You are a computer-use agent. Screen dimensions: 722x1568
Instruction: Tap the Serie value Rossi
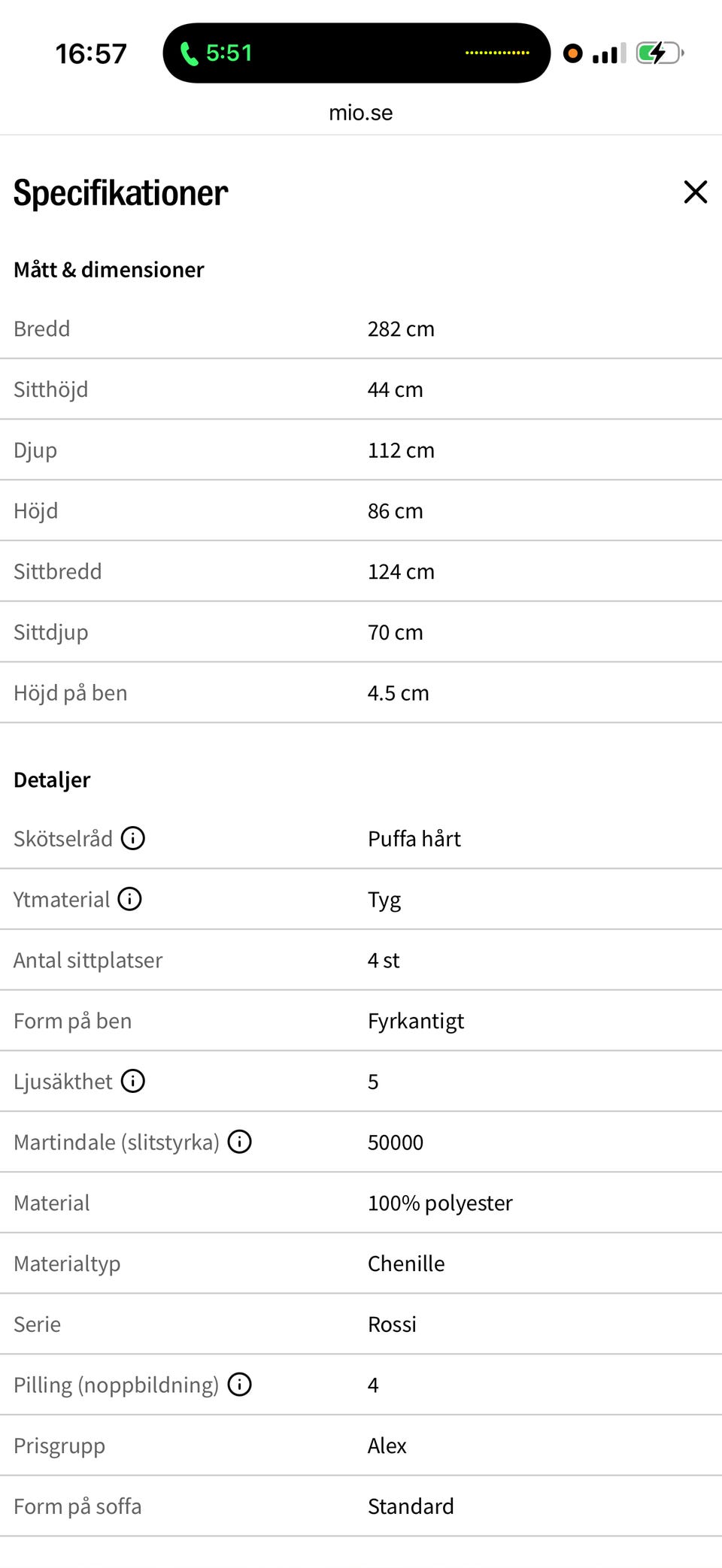click(x=392, y=1324)
